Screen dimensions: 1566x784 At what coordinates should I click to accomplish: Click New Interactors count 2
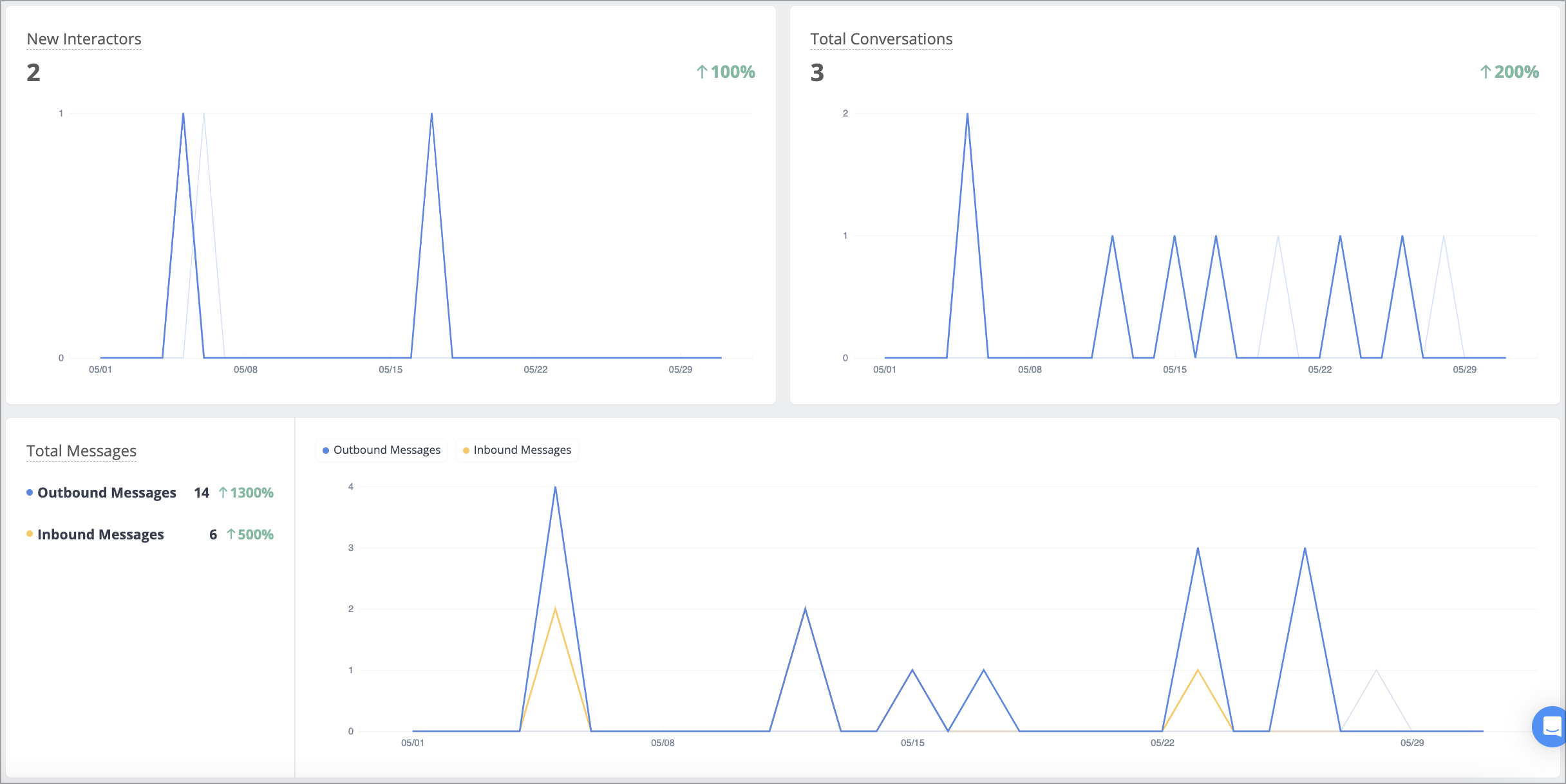tap(33, 72)
